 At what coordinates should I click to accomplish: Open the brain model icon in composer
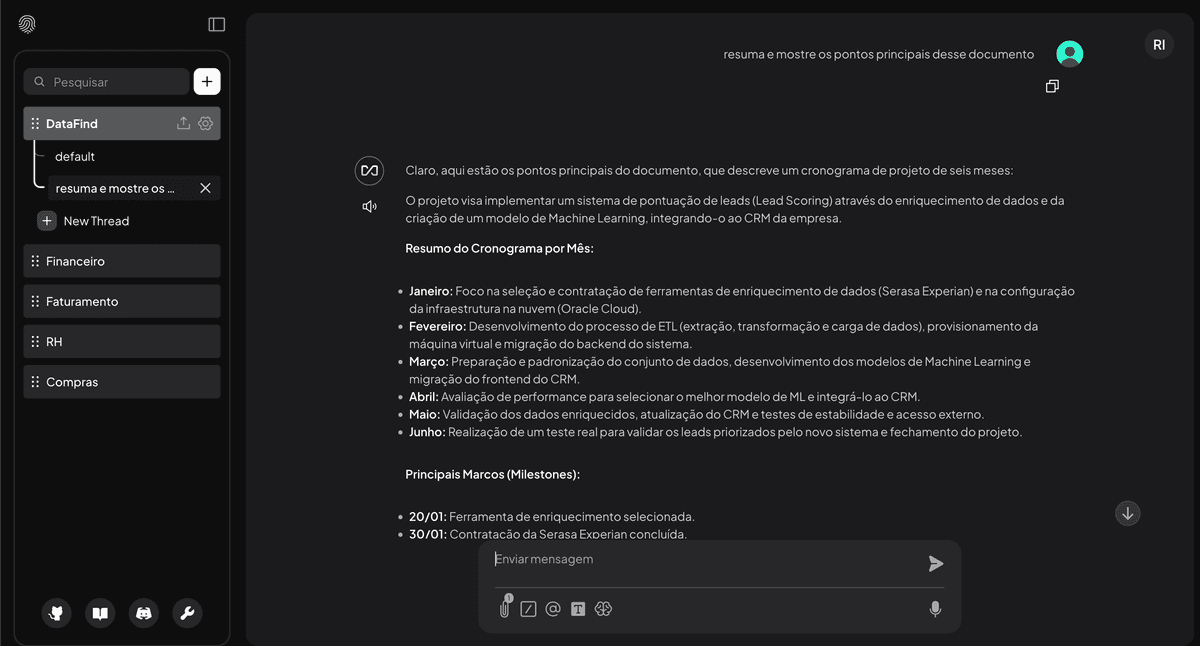click(603, 608)
